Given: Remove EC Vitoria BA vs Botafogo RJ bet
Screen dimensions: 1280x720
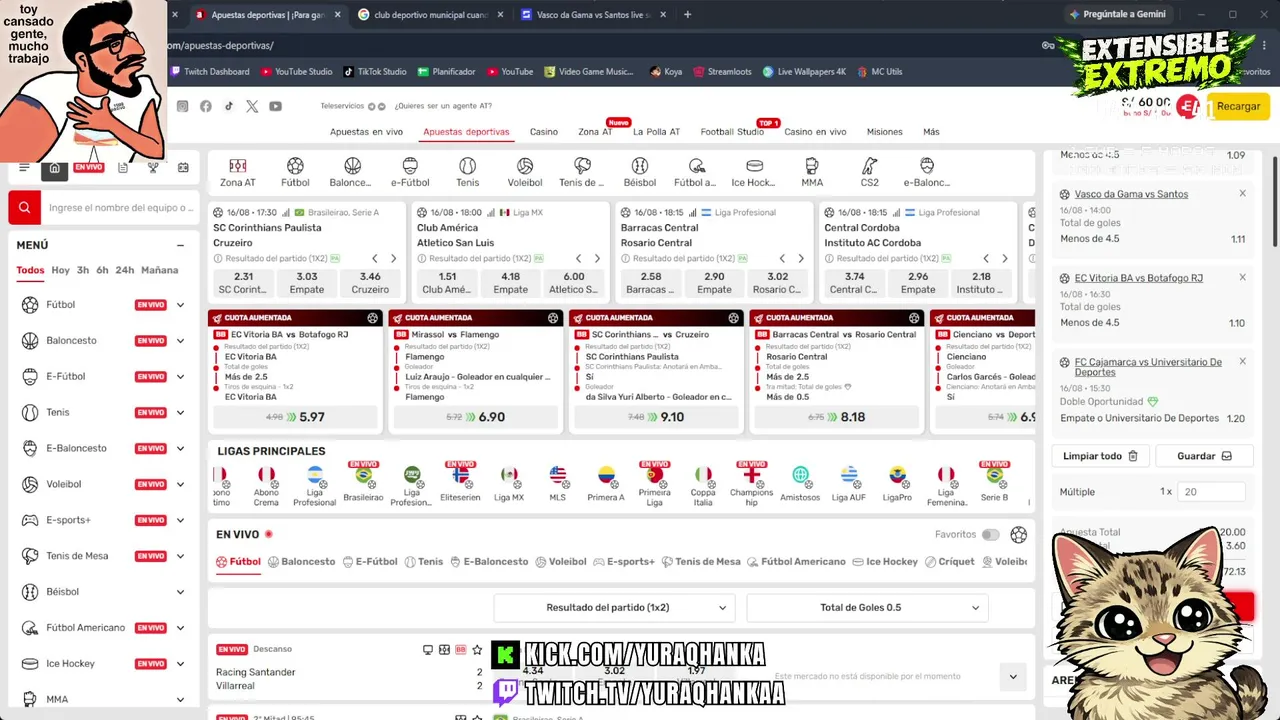Looking at the screenshot, I should pos(1243,278).
